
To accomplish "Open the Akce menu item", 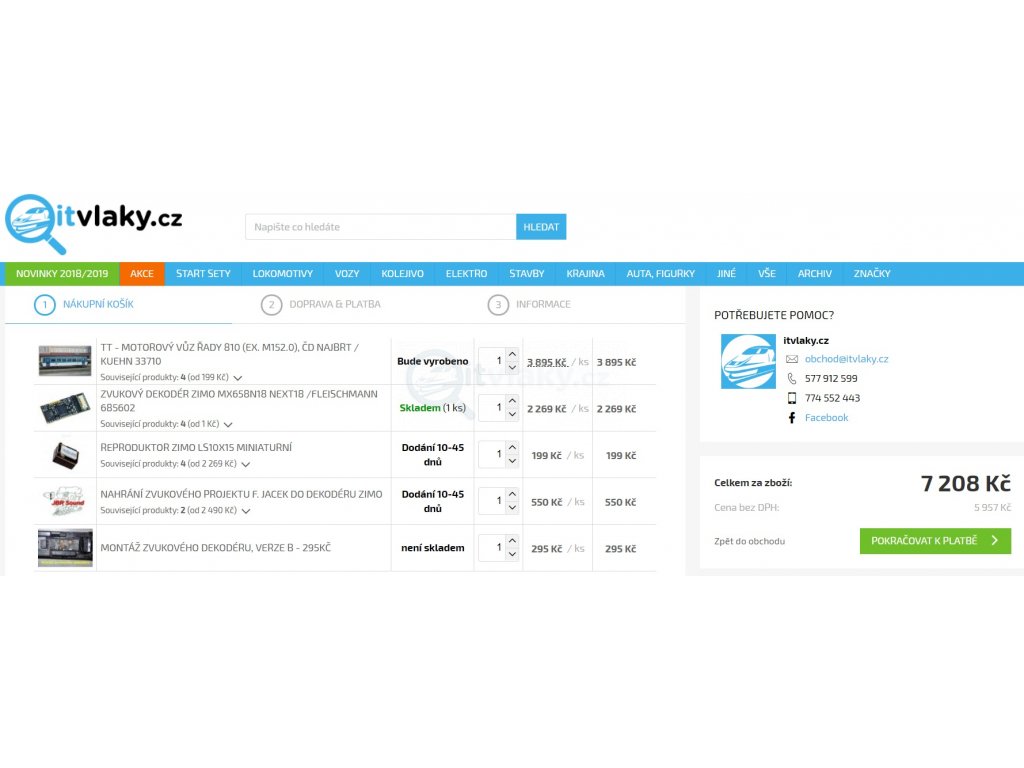I will pos(142,274).
